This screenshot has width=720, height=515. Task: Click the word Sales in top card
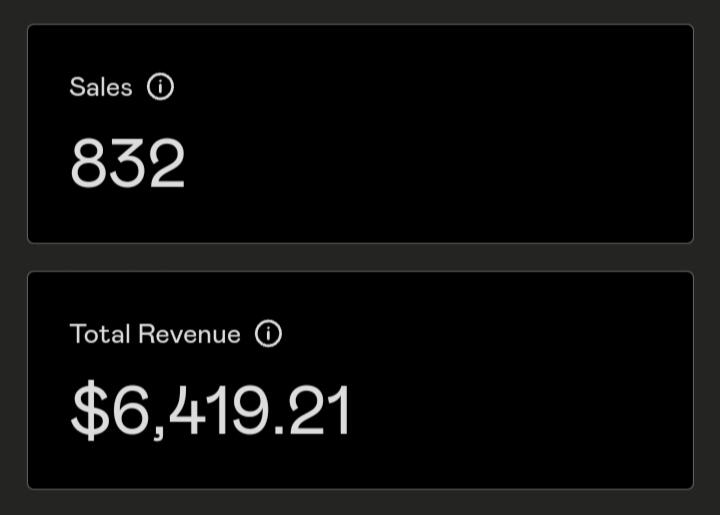coord(101,87)
